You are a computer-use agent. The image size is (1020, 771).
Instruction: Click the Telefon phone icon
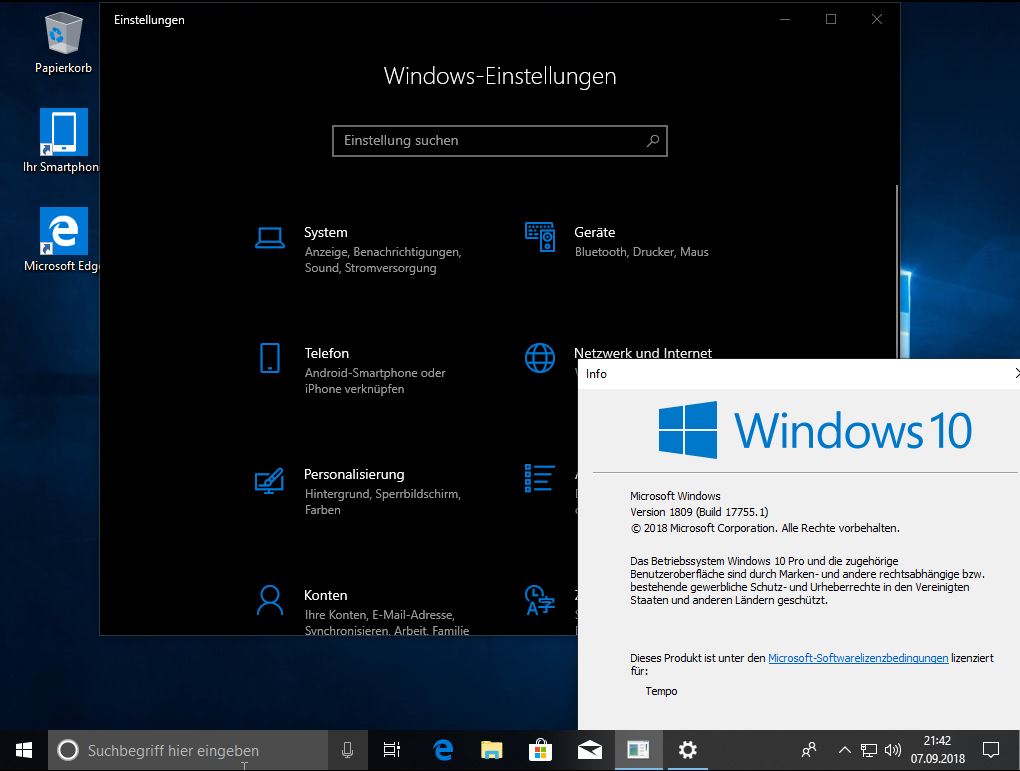[270, 358]
